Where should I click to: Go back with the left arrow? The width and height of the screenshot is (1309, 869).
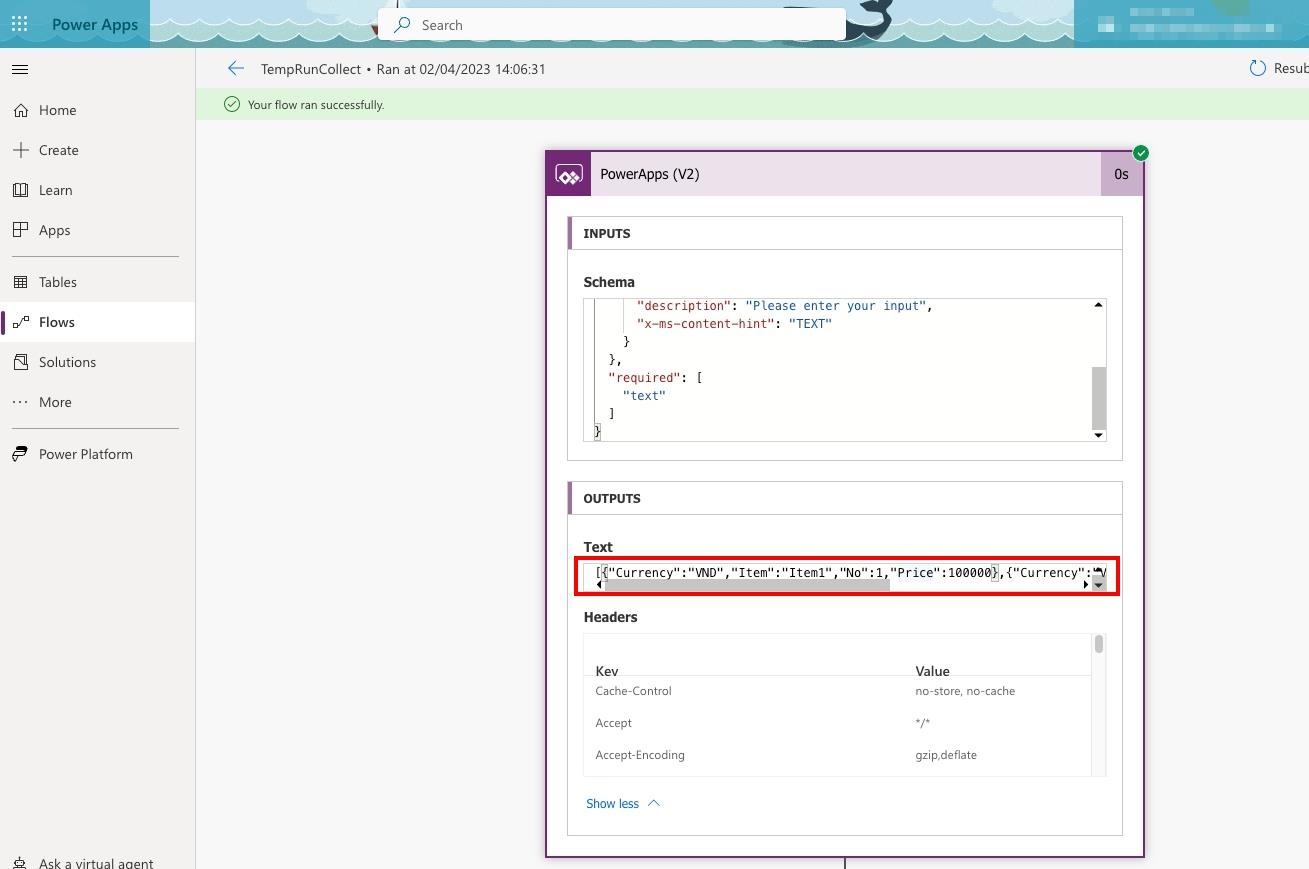click(x=235, y=69)
